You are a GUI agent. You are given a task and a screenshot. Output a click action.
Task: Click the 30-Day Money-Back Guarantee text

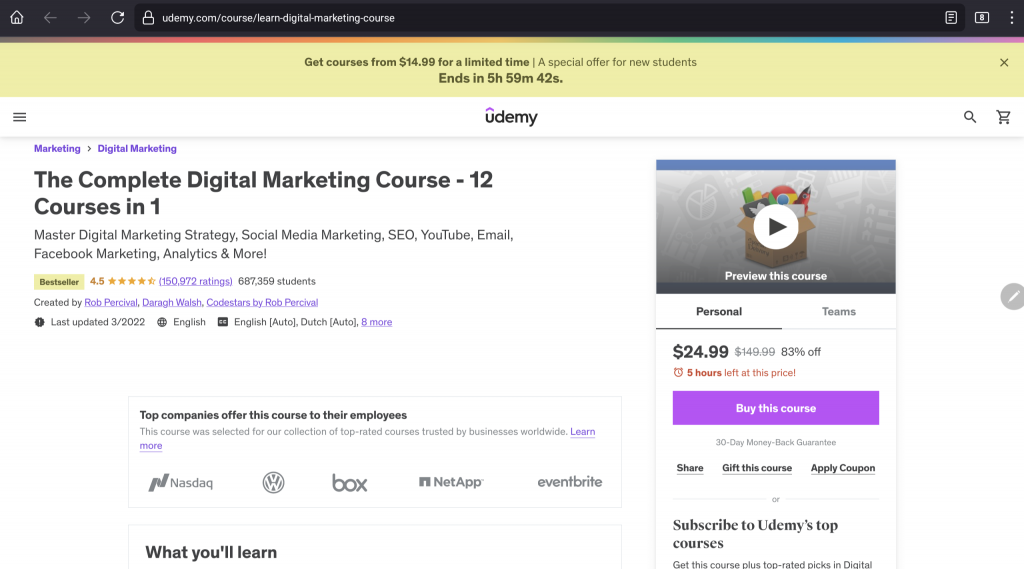(776, 442)
